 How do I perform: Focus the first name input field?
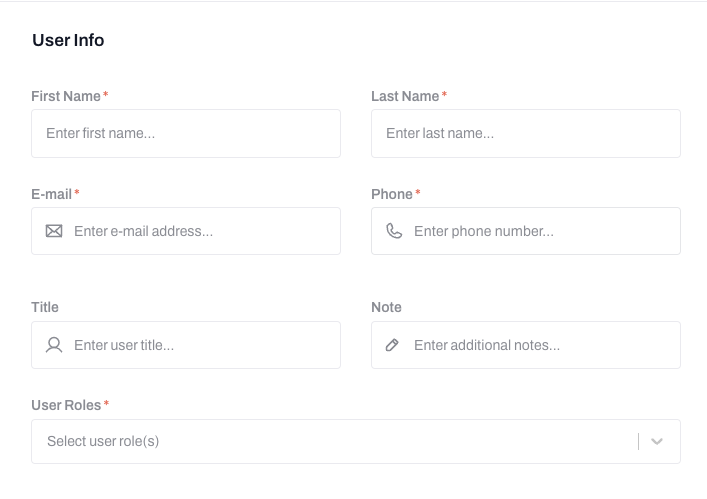[186, 133]
